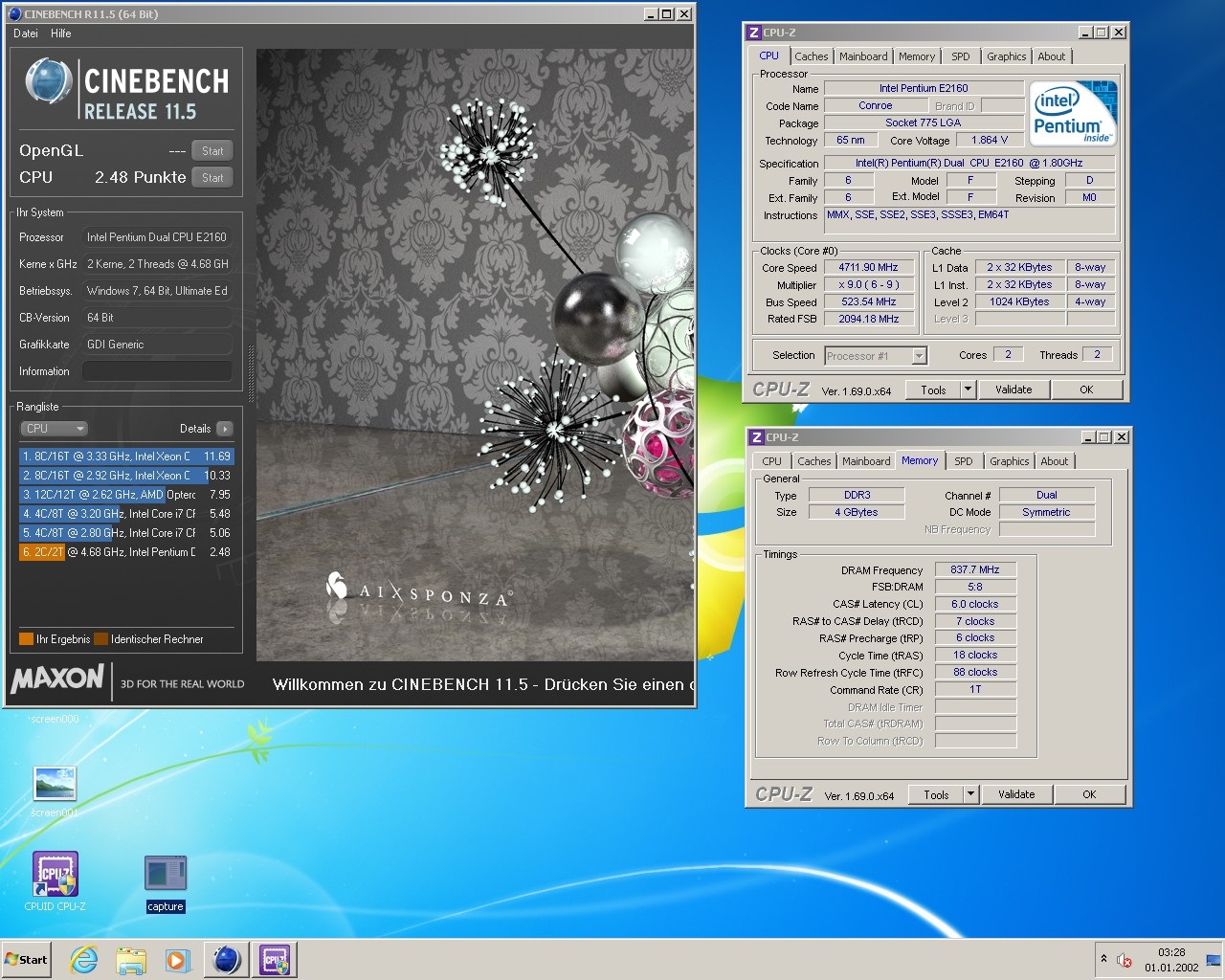Switch to About tab in lower CPU-Z window
The image size is (1225, 980).
1055,461
